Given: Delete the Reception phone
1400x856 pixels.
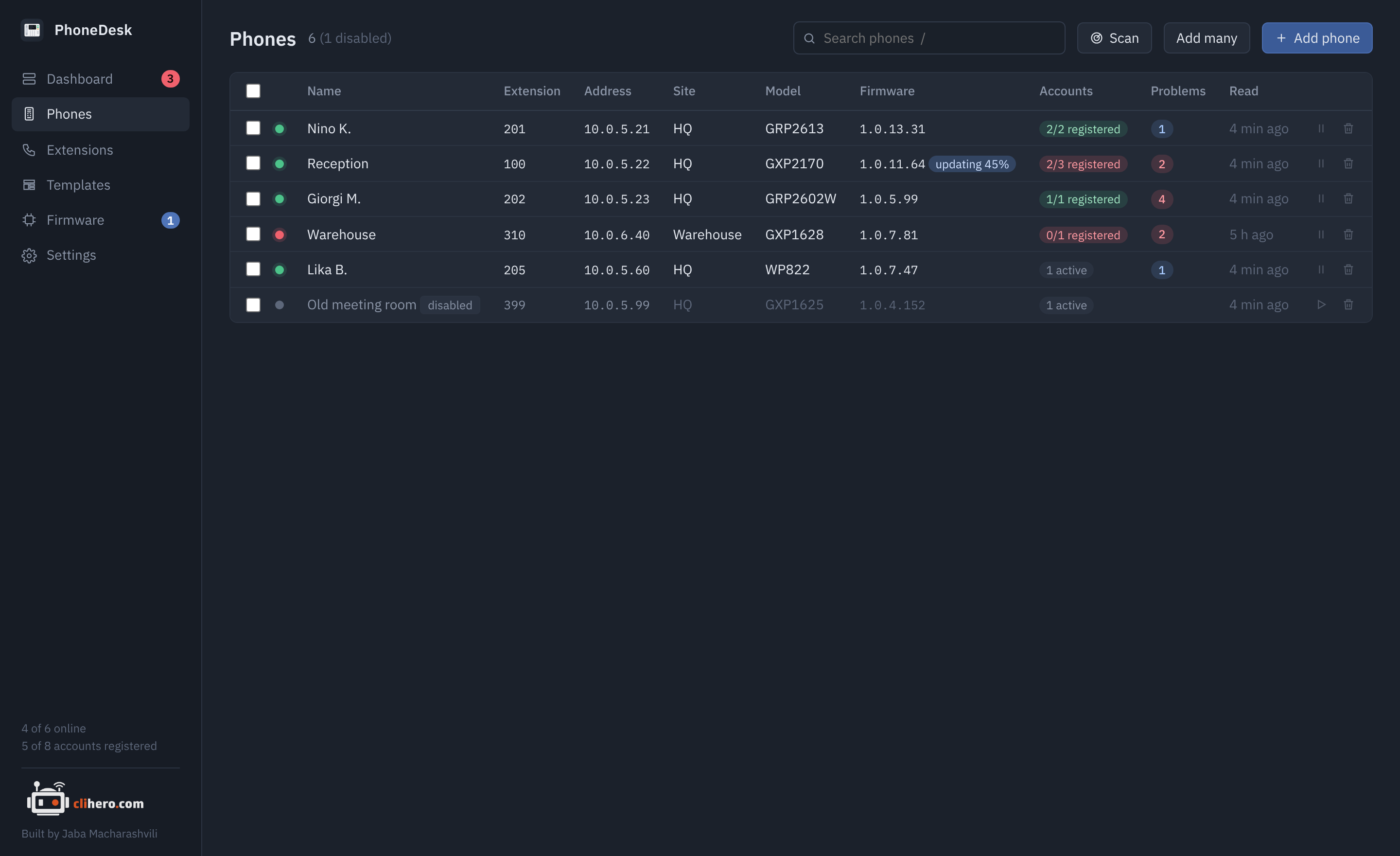Looking at the screenshot, I should [1348, 164].
